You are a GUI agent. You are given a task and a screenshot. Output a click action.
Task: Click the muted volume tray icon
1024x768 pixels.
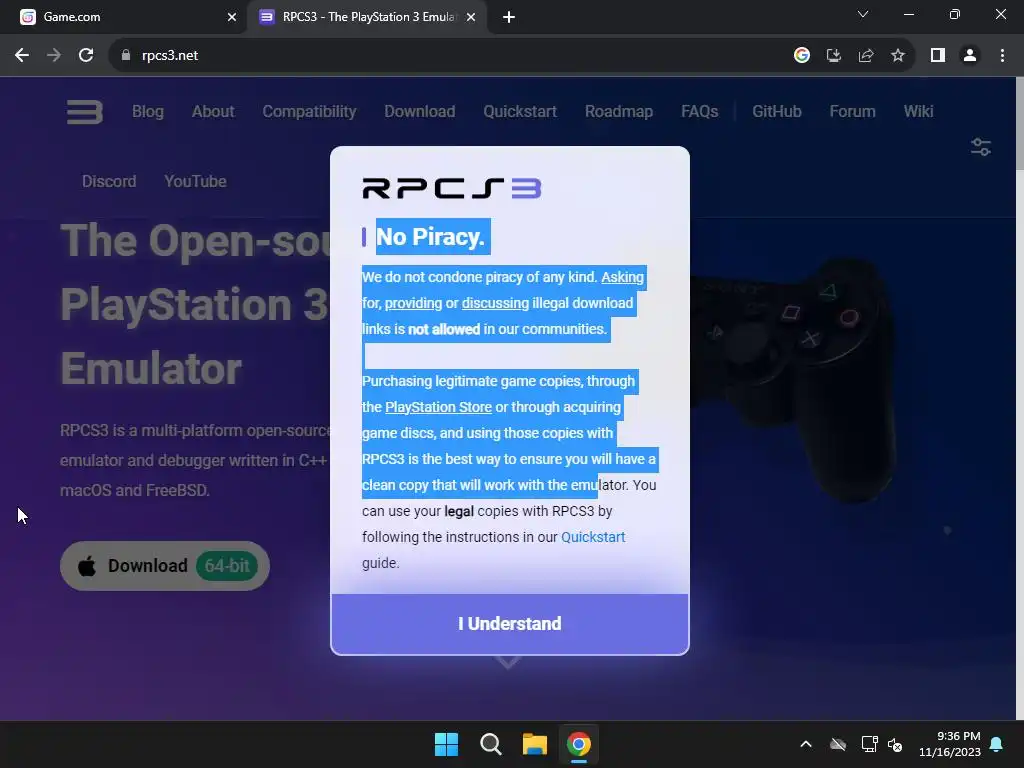895,744
